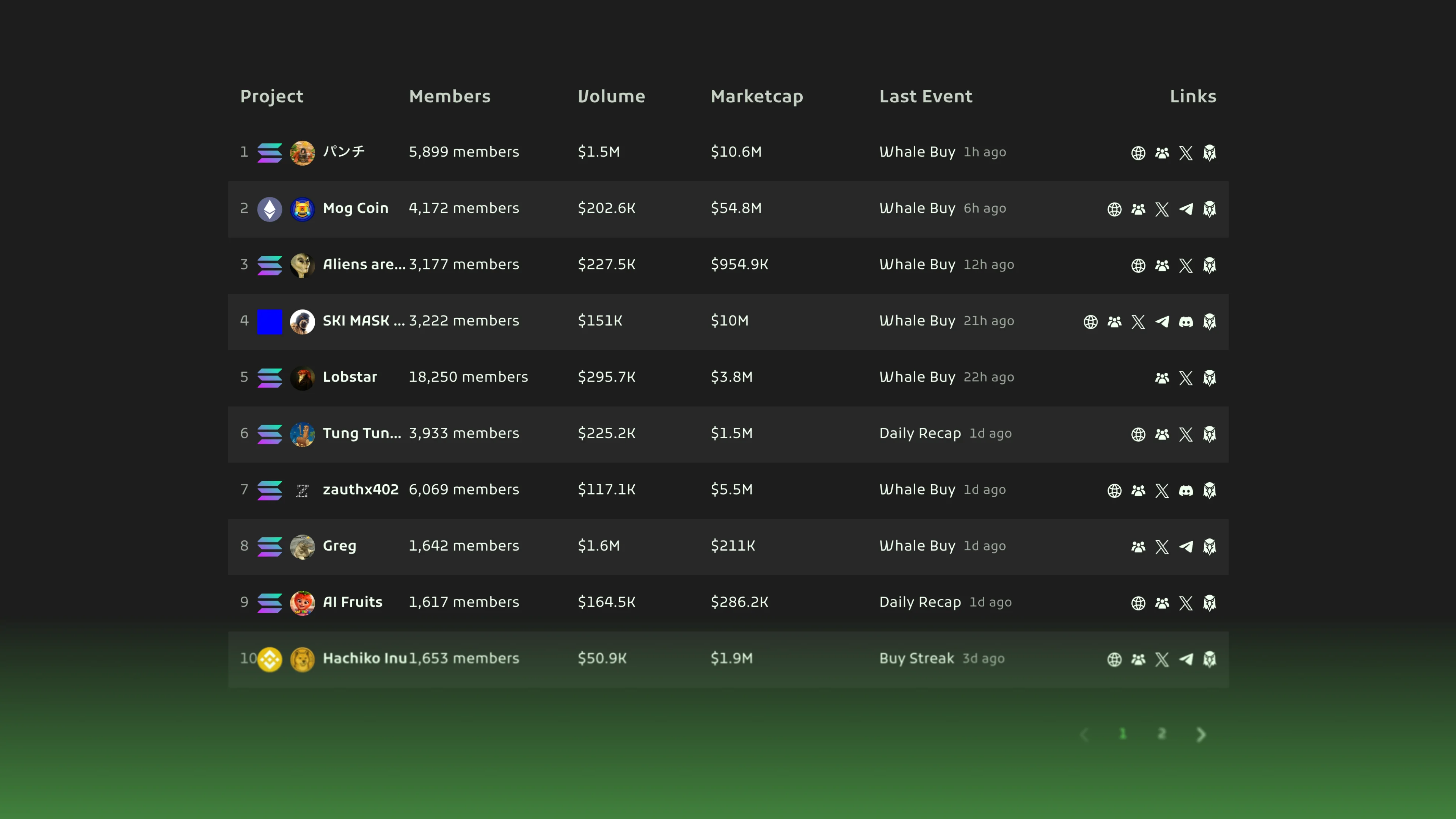Open Lobstar's X profile
The width and height of the screenshot is (1456, 819).
[1186, 378]
